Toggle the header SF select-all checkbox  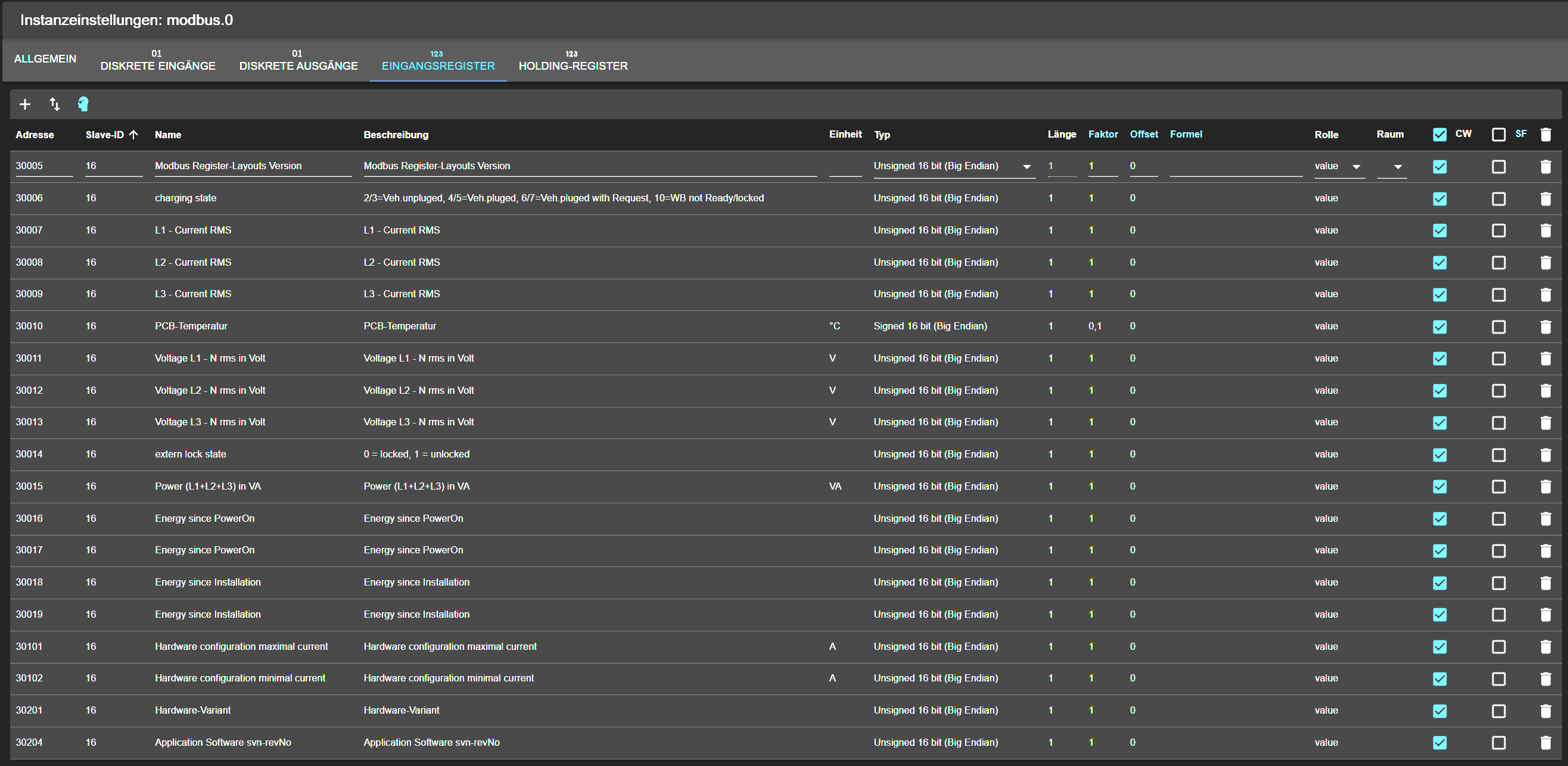pyautogui.click(x=1498, y=135)
